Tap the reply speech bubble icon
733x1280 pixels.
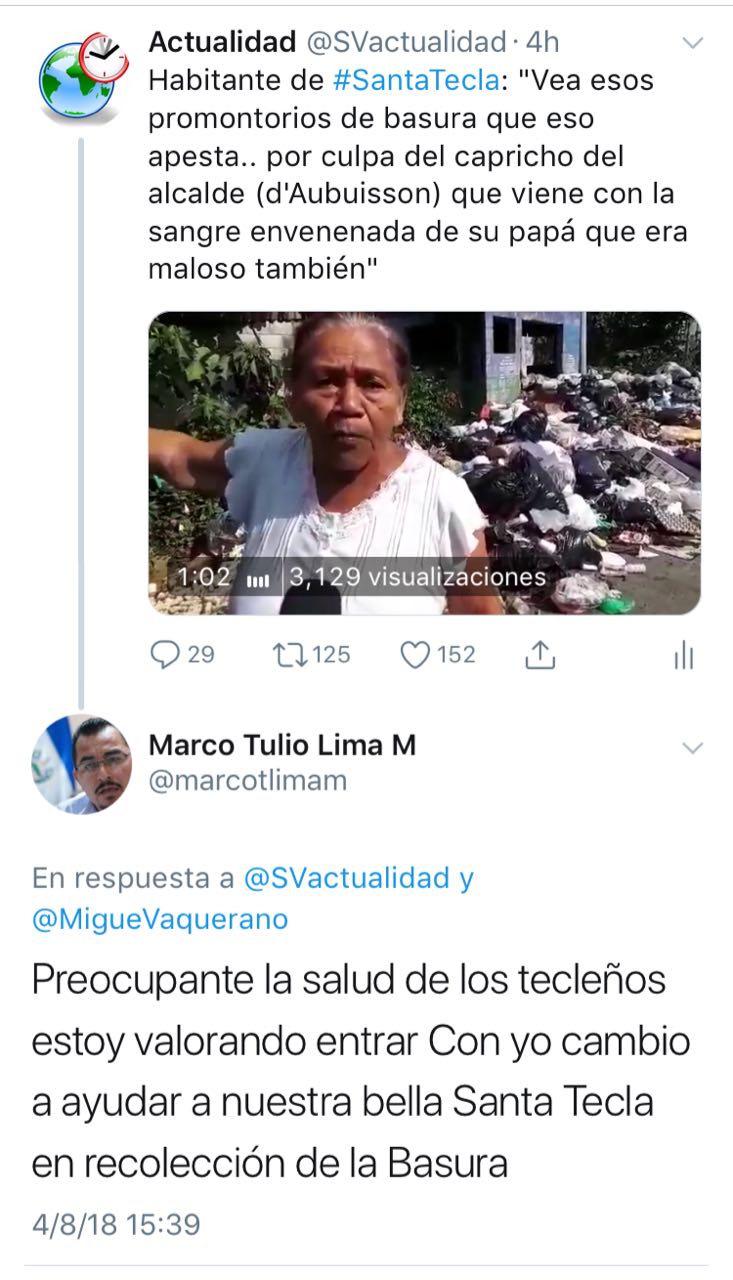(165, 655)
